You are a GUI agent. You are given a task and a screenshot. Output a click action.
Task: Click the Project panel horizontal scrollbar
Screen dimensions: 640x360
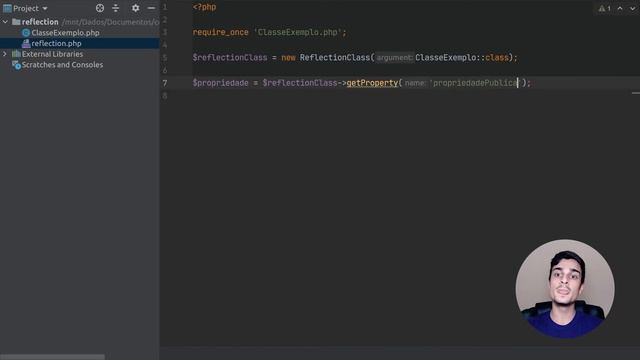[52, 357]
